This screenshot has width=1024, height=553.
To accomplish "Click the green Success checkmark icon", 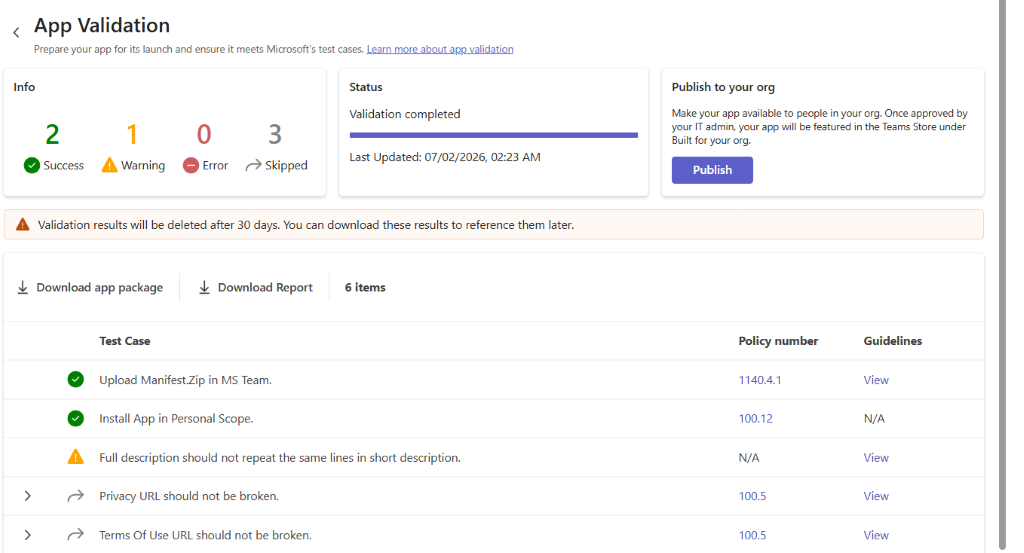I will (x=31, y=165).
